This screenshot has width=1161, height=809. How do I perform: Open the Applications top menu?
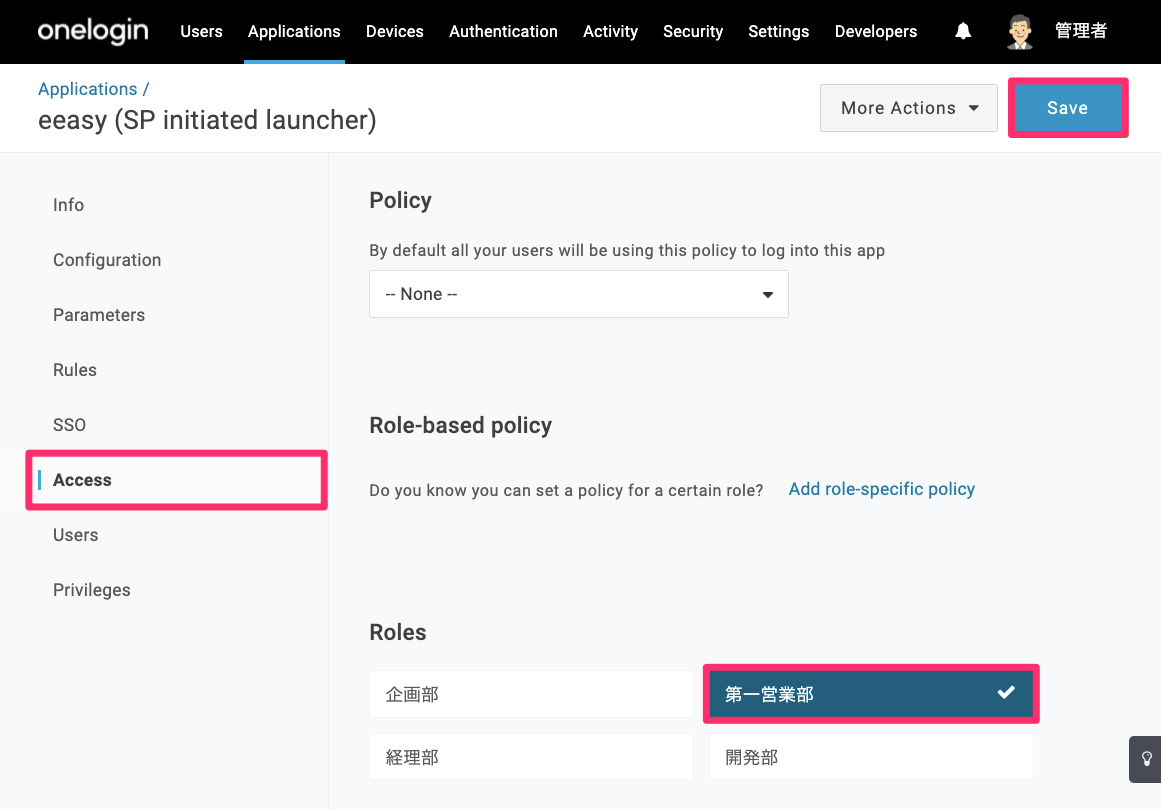[x=294, y=32]
